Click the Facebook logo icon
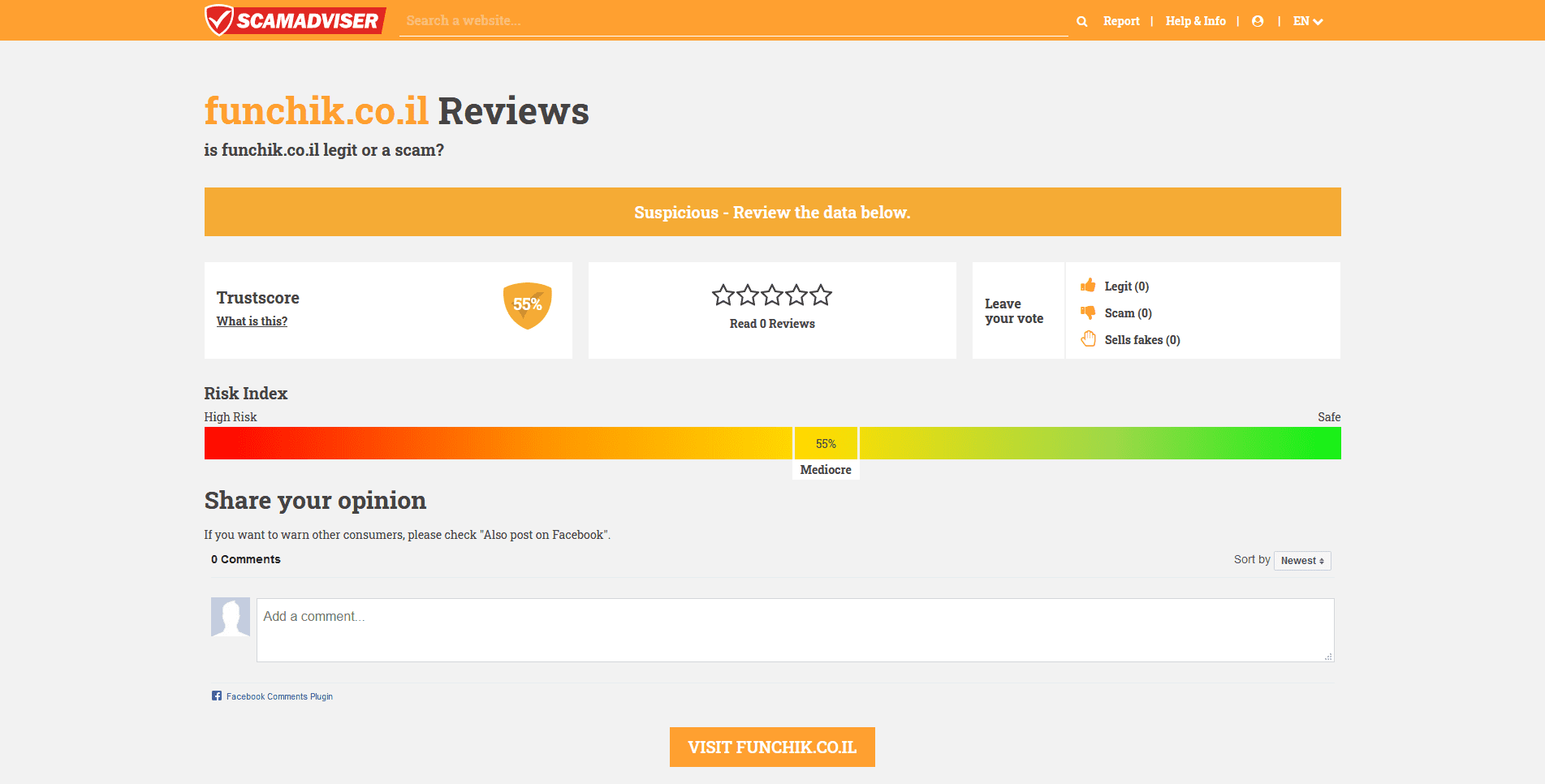The width and height of the screenshot is (1545, 784). [x=217, y=696]
